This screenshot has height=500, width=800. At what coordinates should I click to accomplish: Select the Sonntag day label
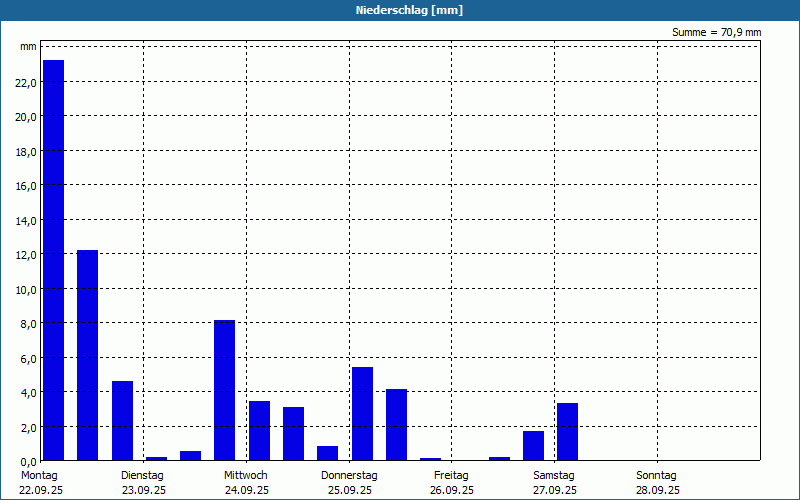coord(656,476)
